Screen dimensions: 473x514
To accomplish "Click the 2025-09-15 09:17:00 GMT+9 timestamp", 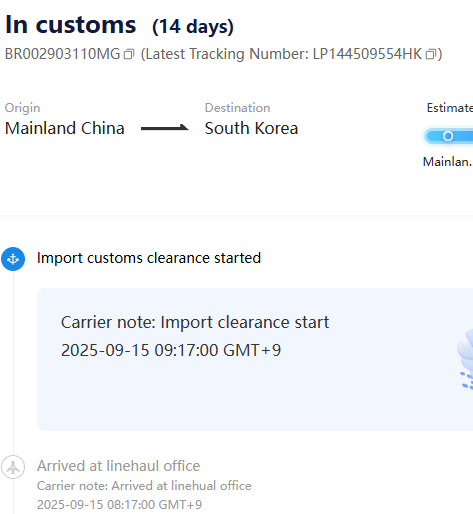I will 171,350.
